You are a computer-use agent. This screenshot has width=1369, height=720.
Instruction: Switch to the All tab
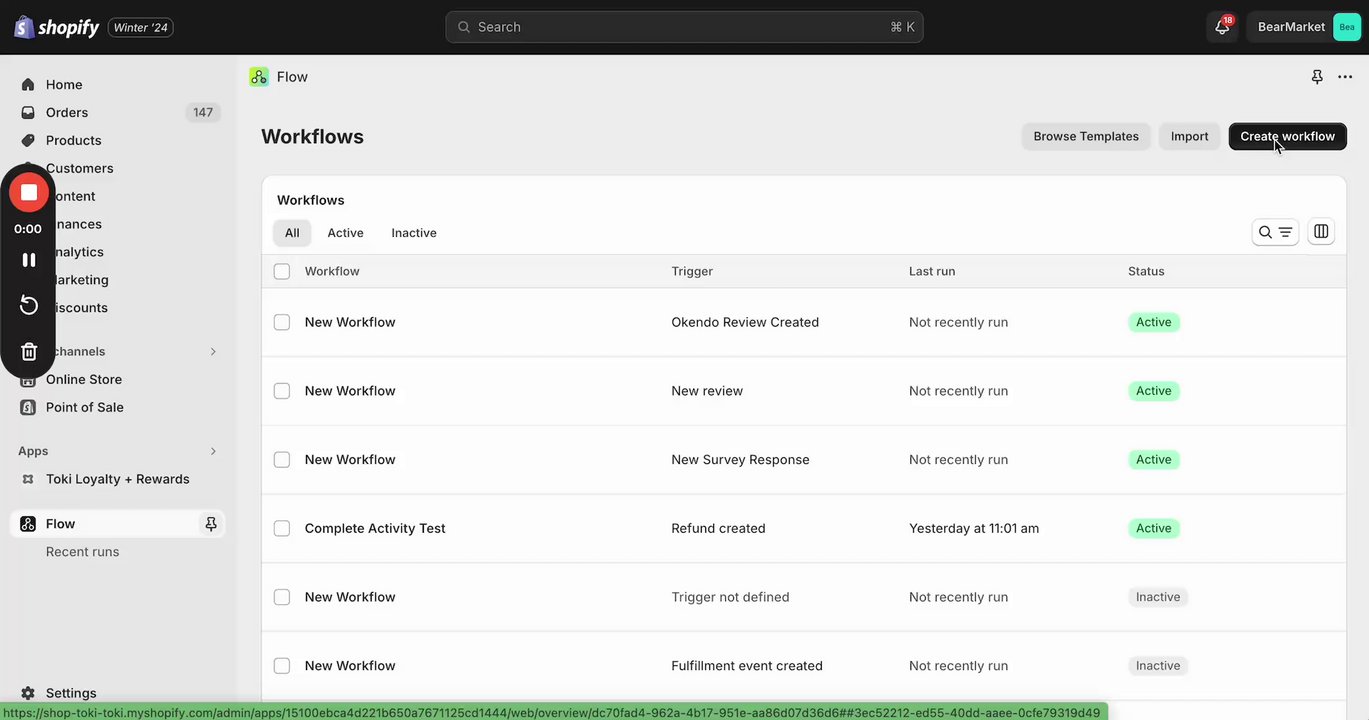pos(292,233)
